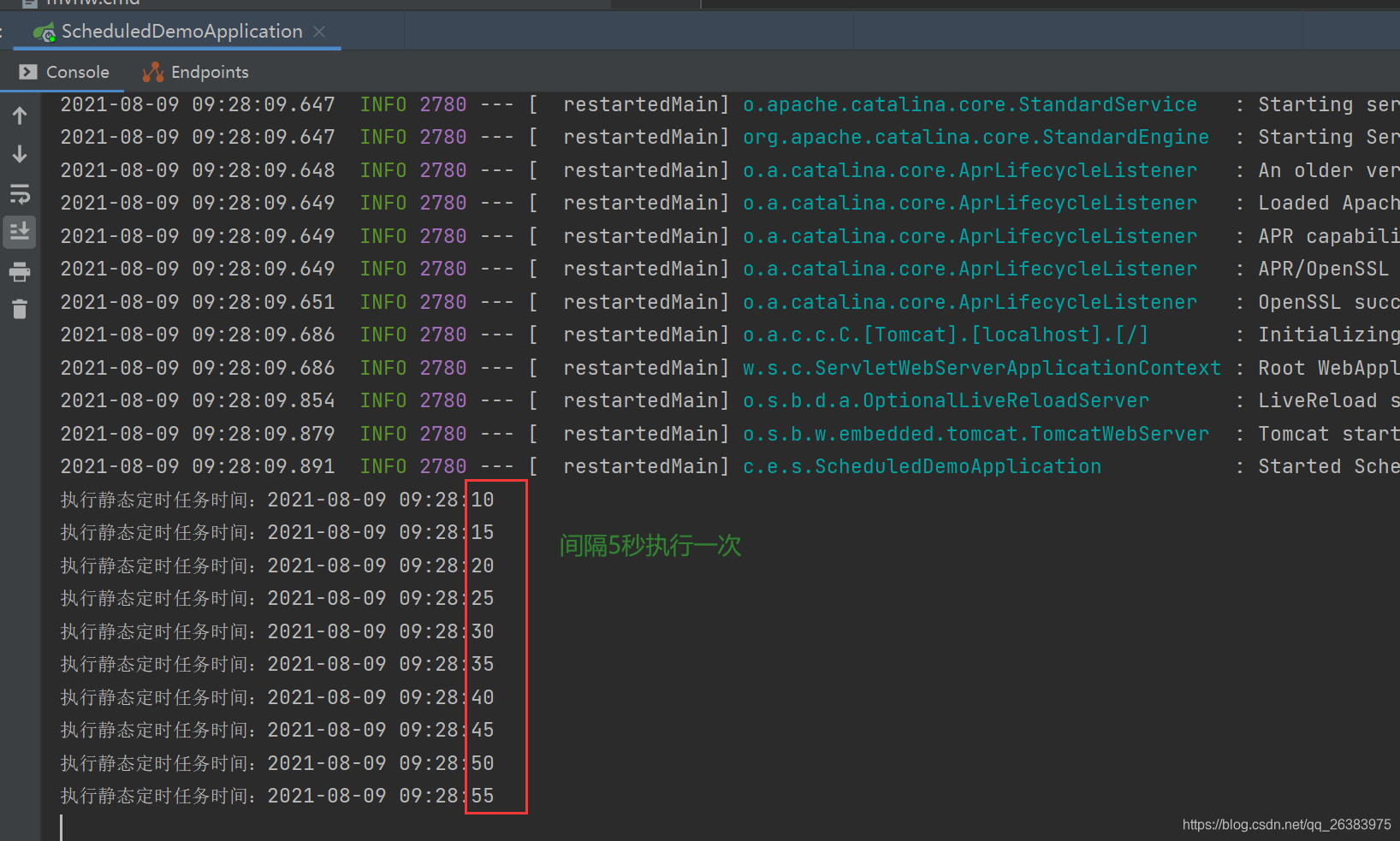
Task: Click the 'Initializing' log message
Action: (1328, 335)
